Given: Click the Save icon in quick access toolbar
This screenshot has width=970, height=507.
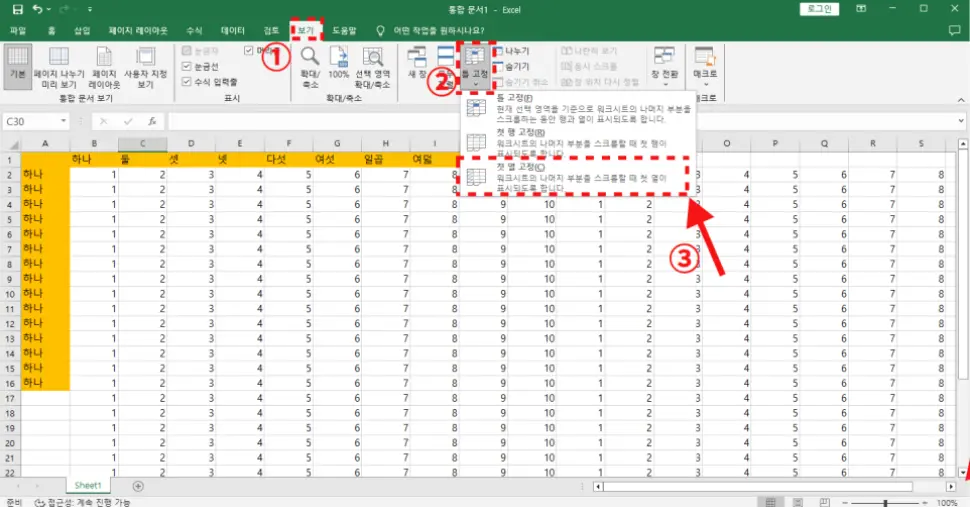Looking at the screenshot, I should pos(17,9).
